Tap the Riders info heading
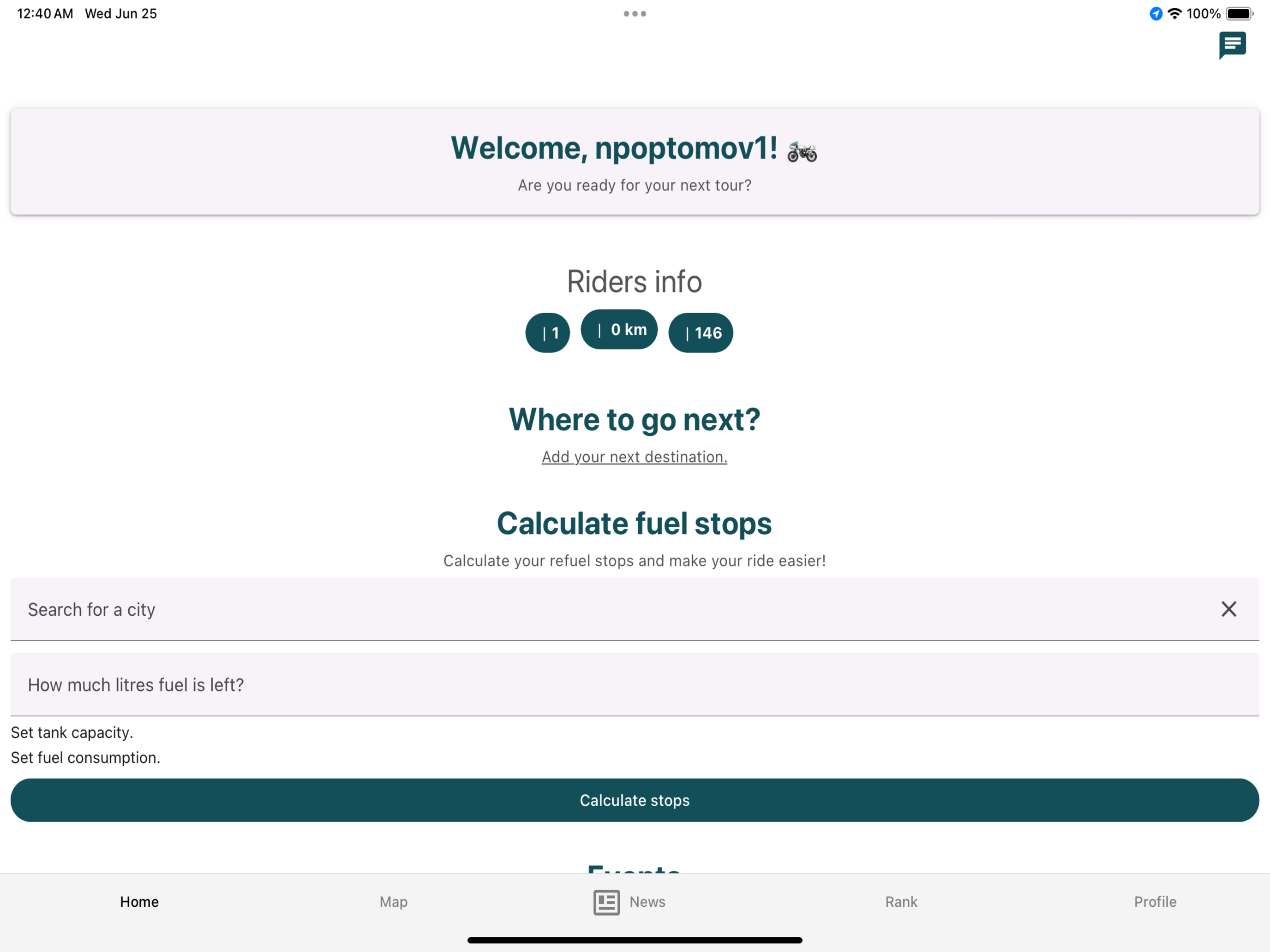 coord(635,282)
